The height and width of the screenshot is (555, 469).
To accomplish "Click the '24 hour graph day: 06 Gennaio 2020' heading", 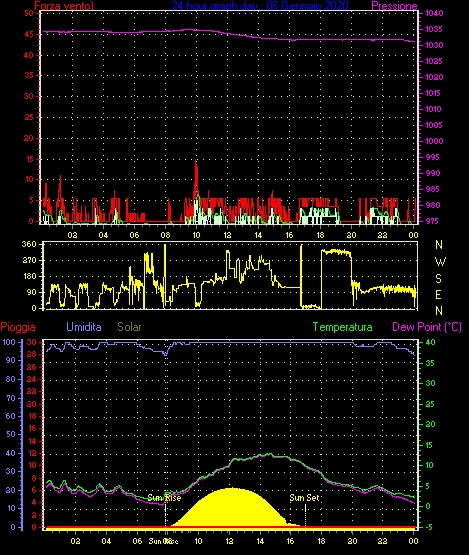I will pyautogui.click(x=260, y=5).
